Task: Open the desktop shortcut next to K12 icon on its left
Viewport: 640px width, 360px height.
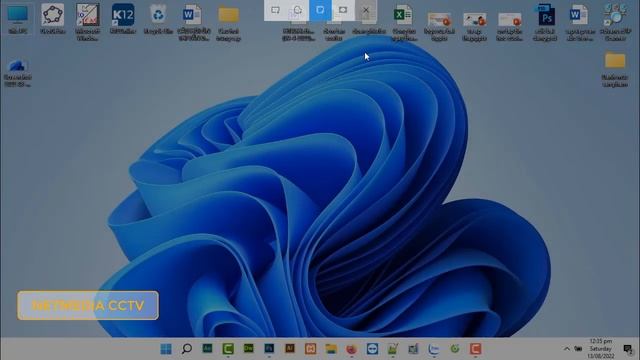Action: (x=88, y=22)
